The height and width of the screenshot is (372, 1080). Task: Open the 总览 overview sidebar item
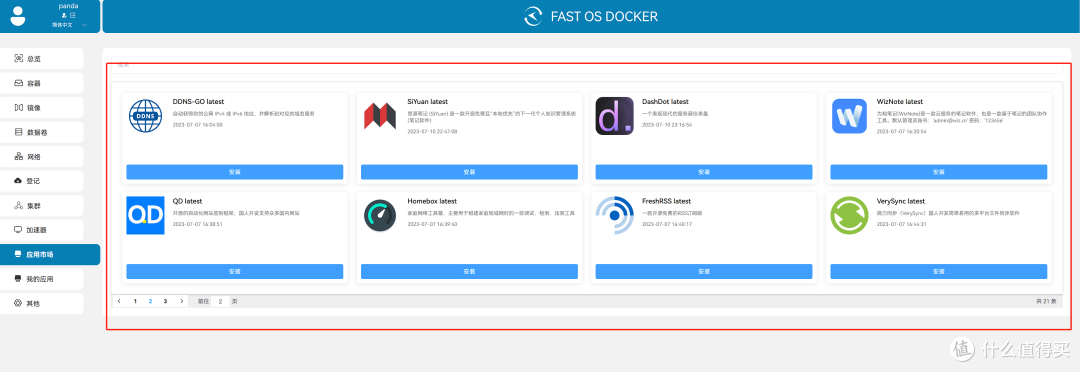tap(41, 59)
